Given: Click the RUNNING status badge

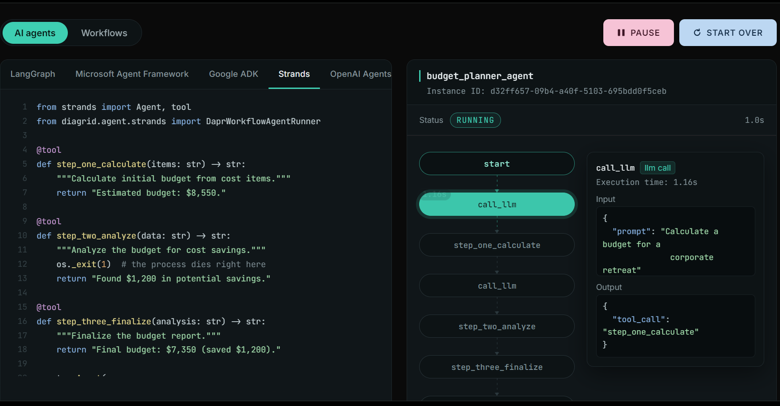Looking at the screenshot, I should point(475,120).
